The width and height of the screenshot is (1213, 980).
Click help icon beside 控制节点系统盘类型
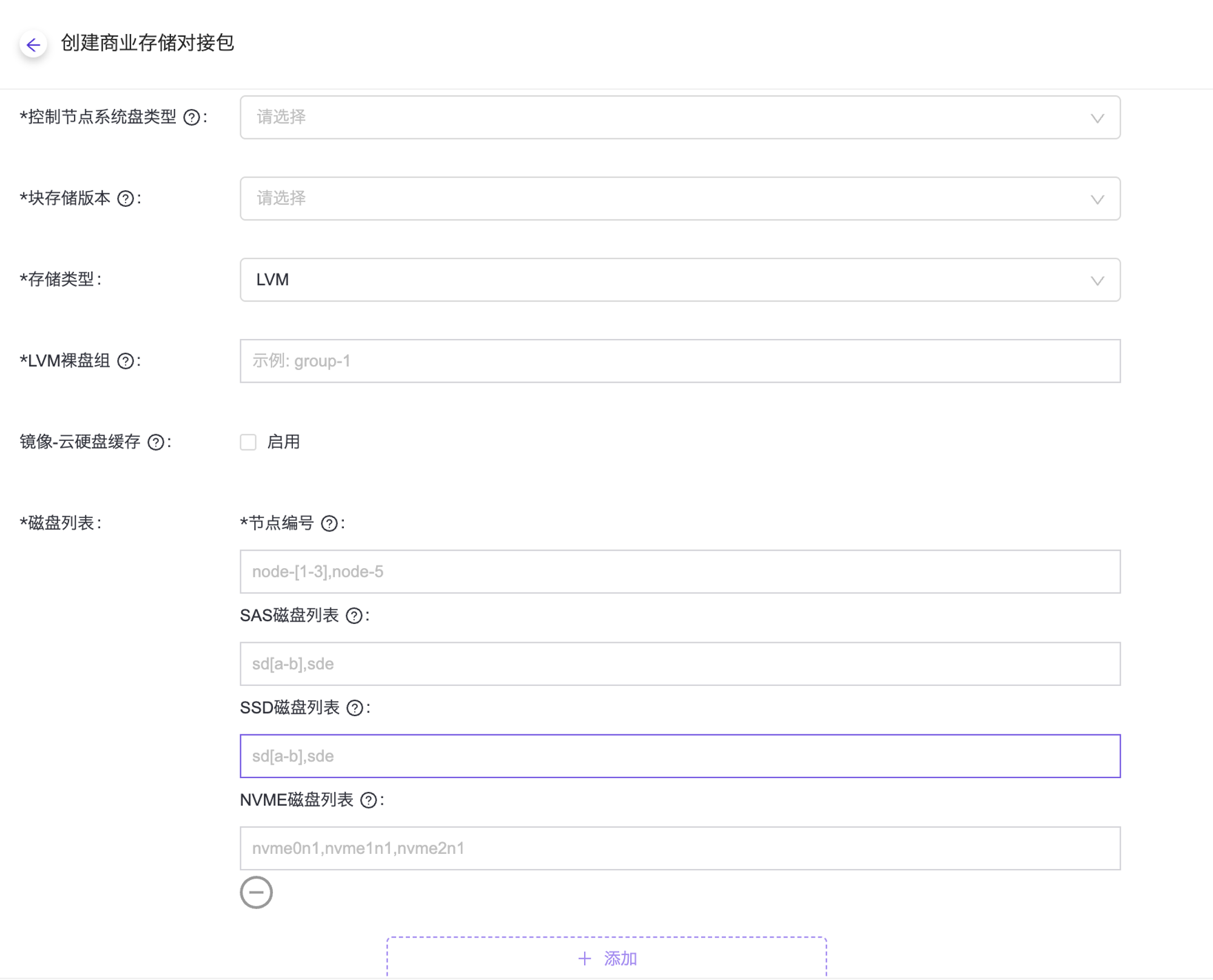click(192, 118)
